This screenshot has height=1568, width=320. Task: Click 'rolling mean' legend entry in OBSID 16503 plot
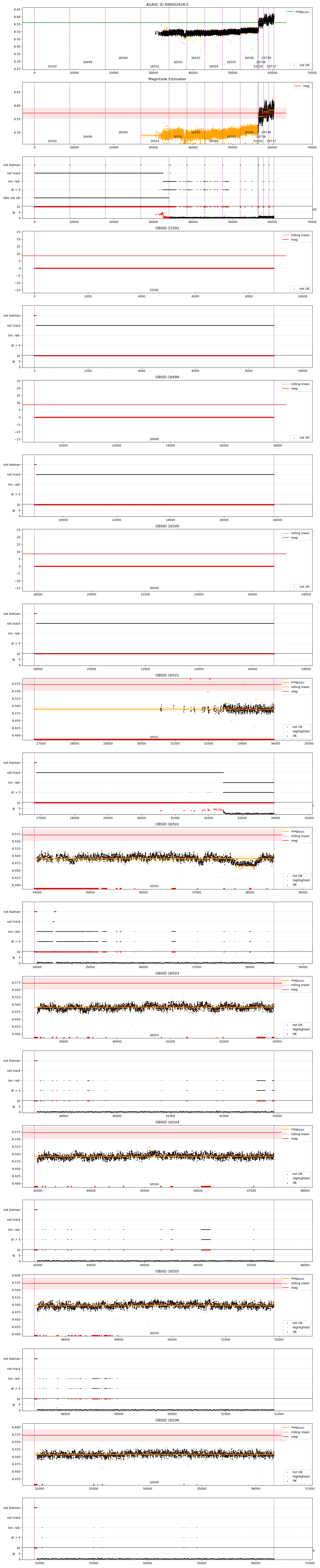coord(300,985)
